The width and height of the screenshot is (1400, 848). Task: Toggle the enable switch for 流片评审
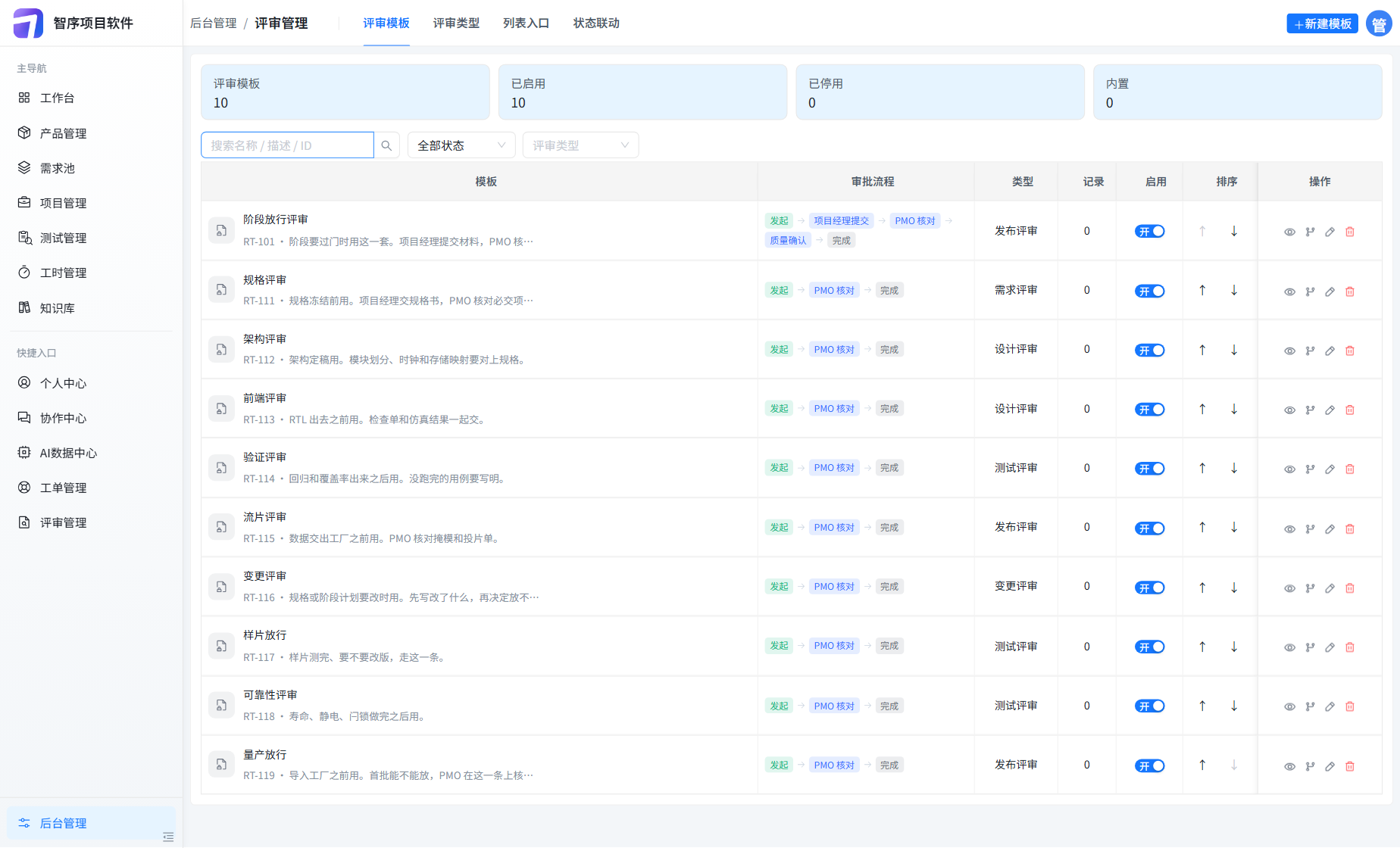(1149, 528)
